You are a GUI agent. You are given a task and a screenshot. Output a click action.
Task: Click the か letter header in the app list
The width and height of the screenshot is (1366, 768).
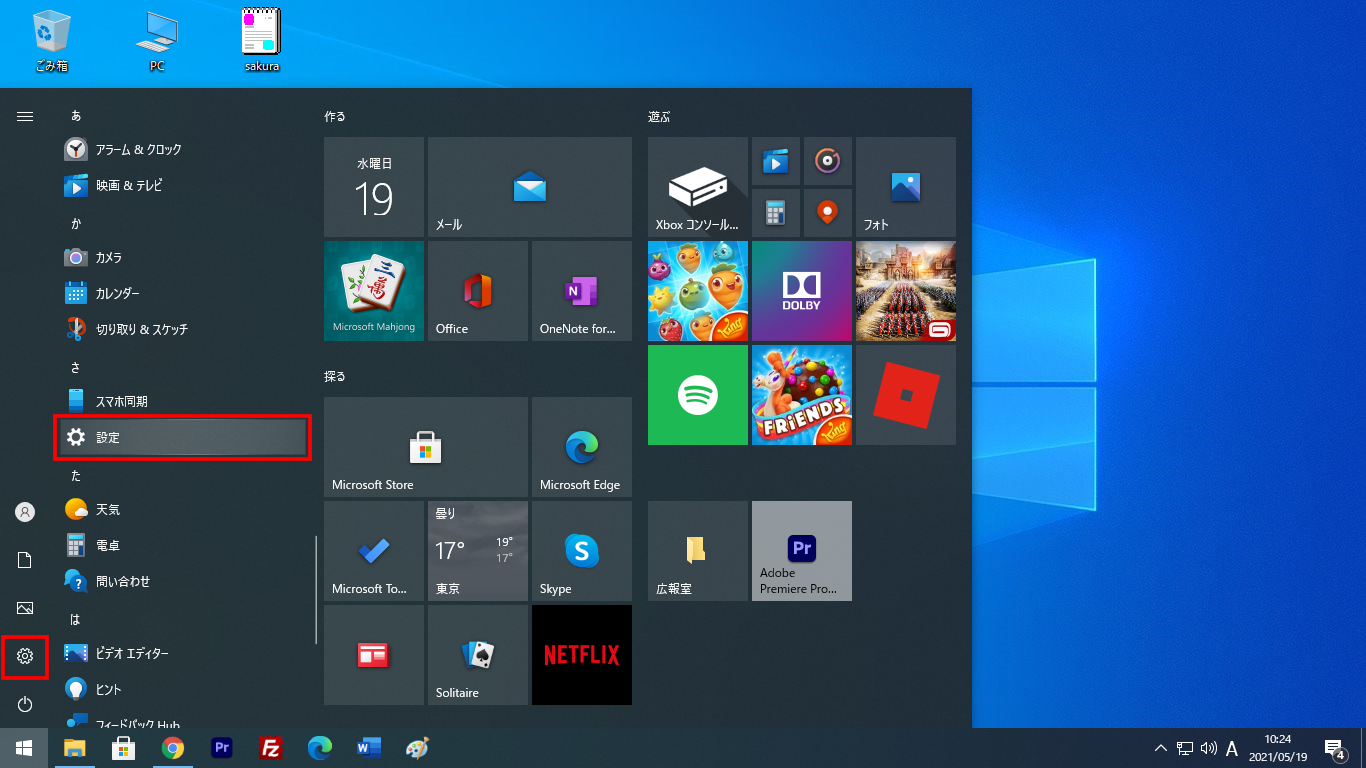pyautogui.click(x=76, y=224)
